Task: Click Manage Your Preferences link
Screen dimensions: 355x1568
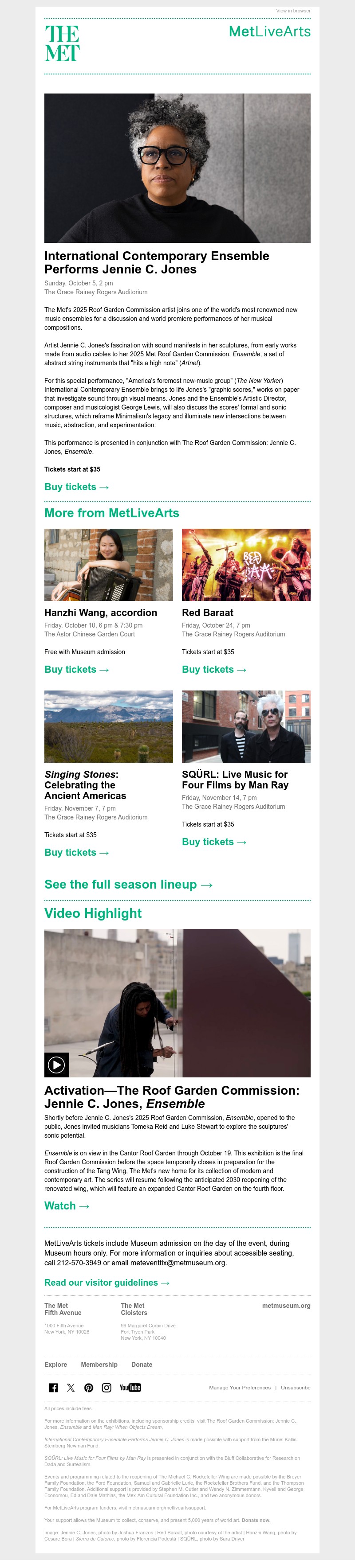Action: click(x=240, y=1388)
